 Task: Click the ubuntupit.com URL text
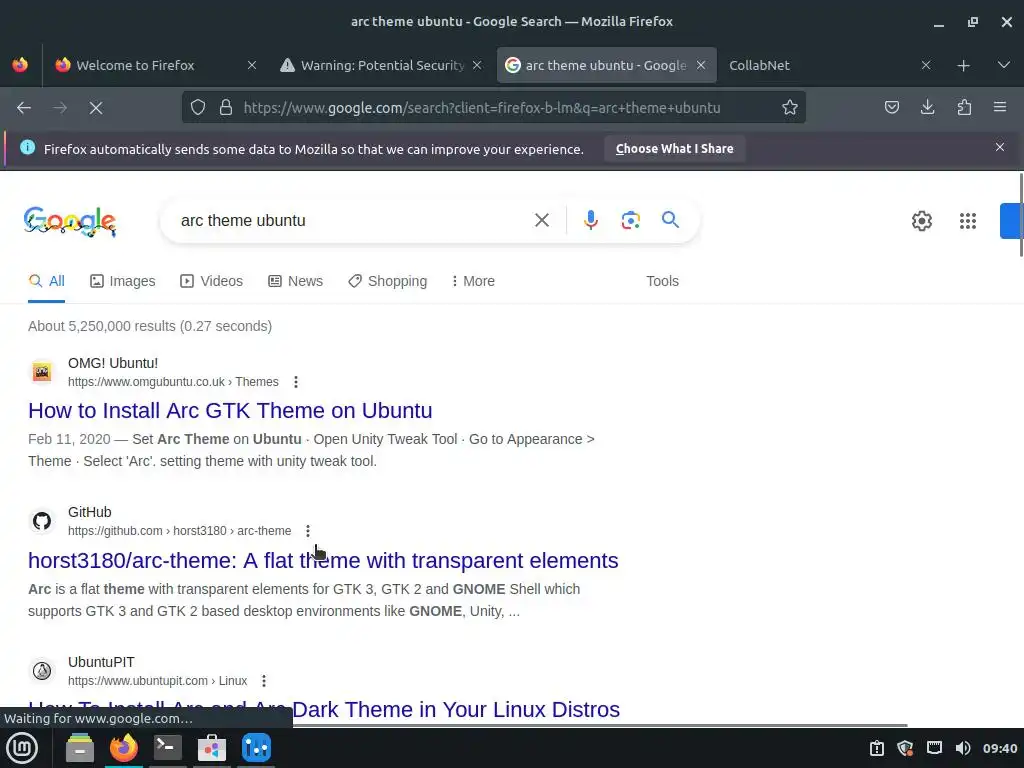click(x=157, y=681)
